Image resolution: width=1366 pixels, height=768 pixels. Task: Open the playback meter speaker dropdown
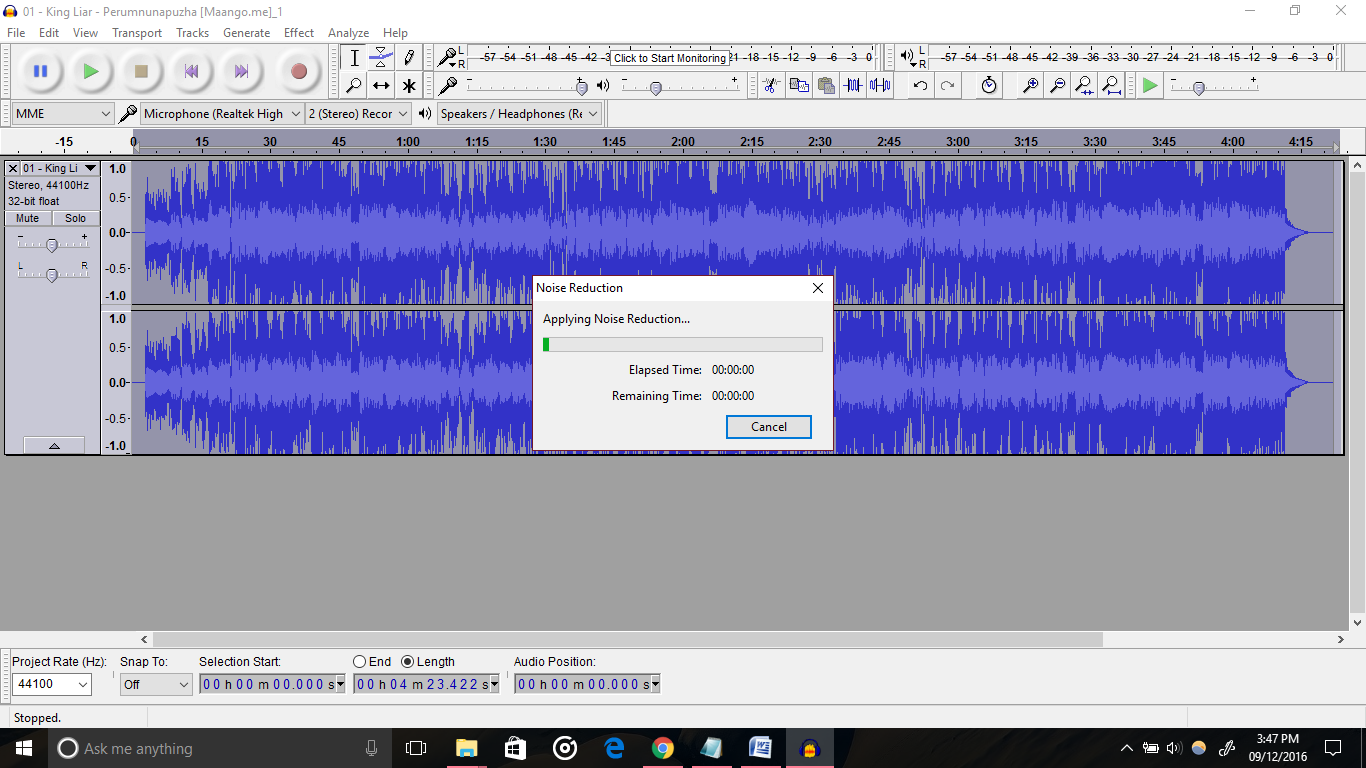[x=909, y=58]
